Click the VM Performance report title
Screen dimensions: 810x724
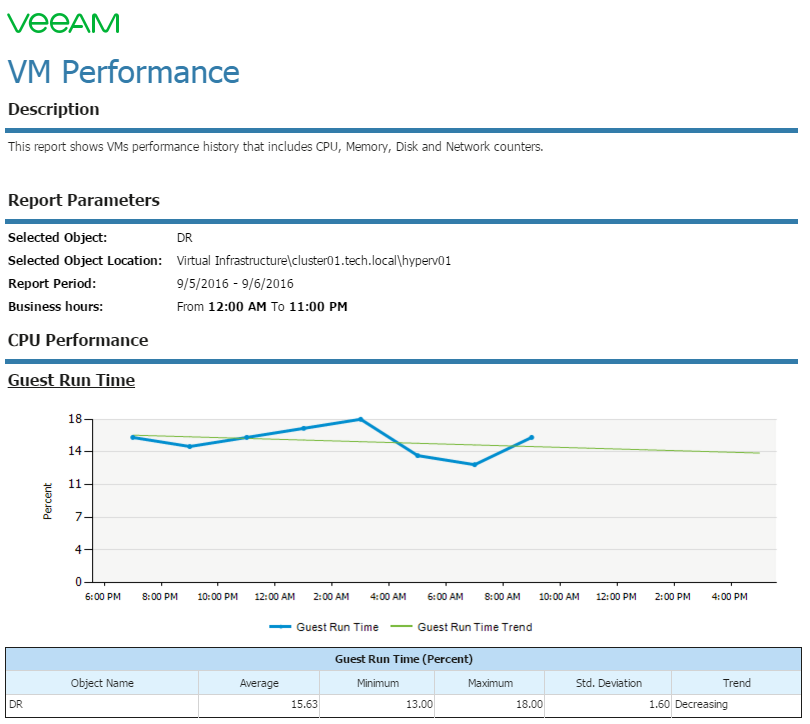click(x=123, y=72)
